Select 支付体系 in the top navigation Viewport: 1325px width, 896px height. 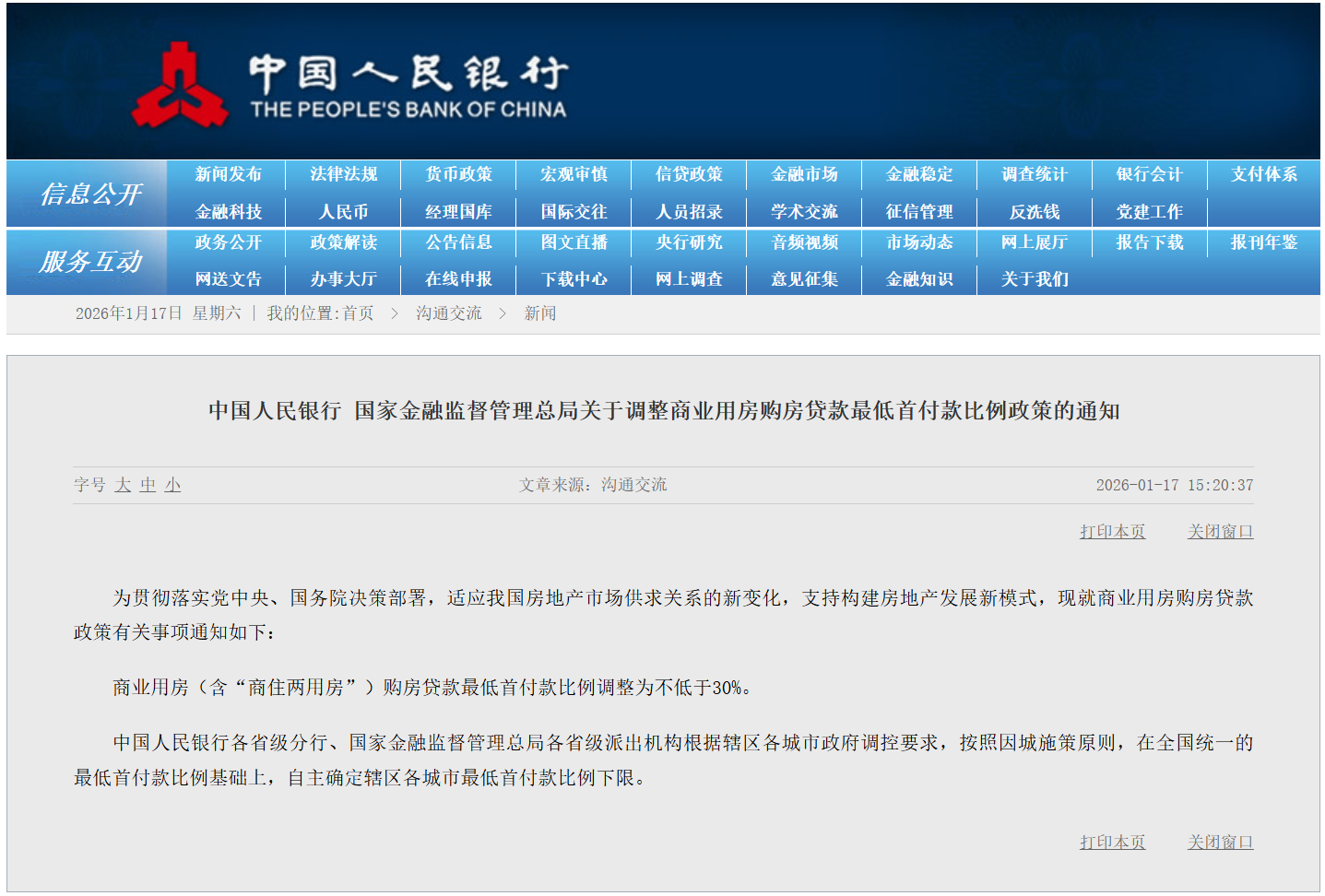pos(1263,174)
